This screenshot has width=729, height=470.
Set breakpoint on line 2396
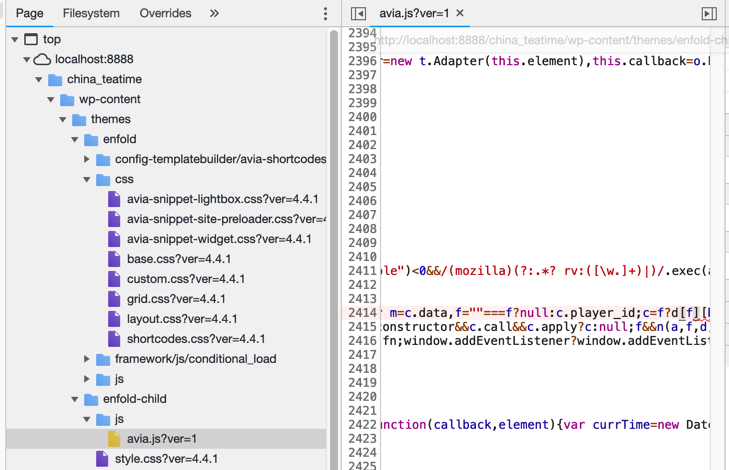362,61
